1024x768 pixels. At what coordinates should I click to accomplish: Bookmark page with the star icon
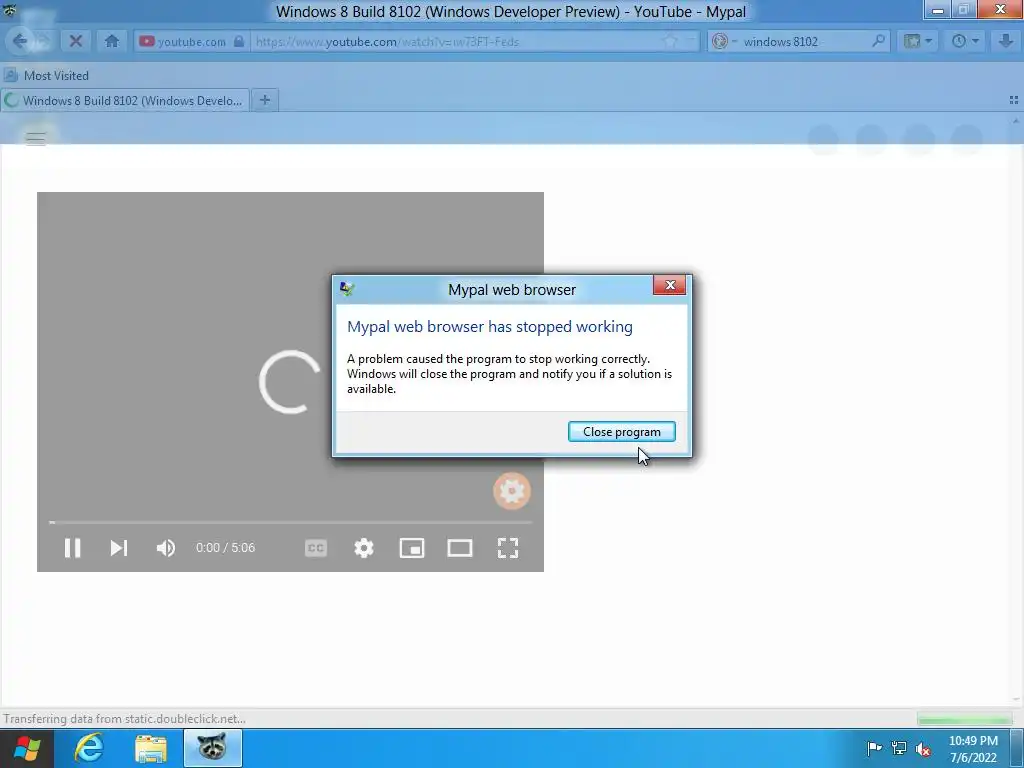(x=669, y=41)
